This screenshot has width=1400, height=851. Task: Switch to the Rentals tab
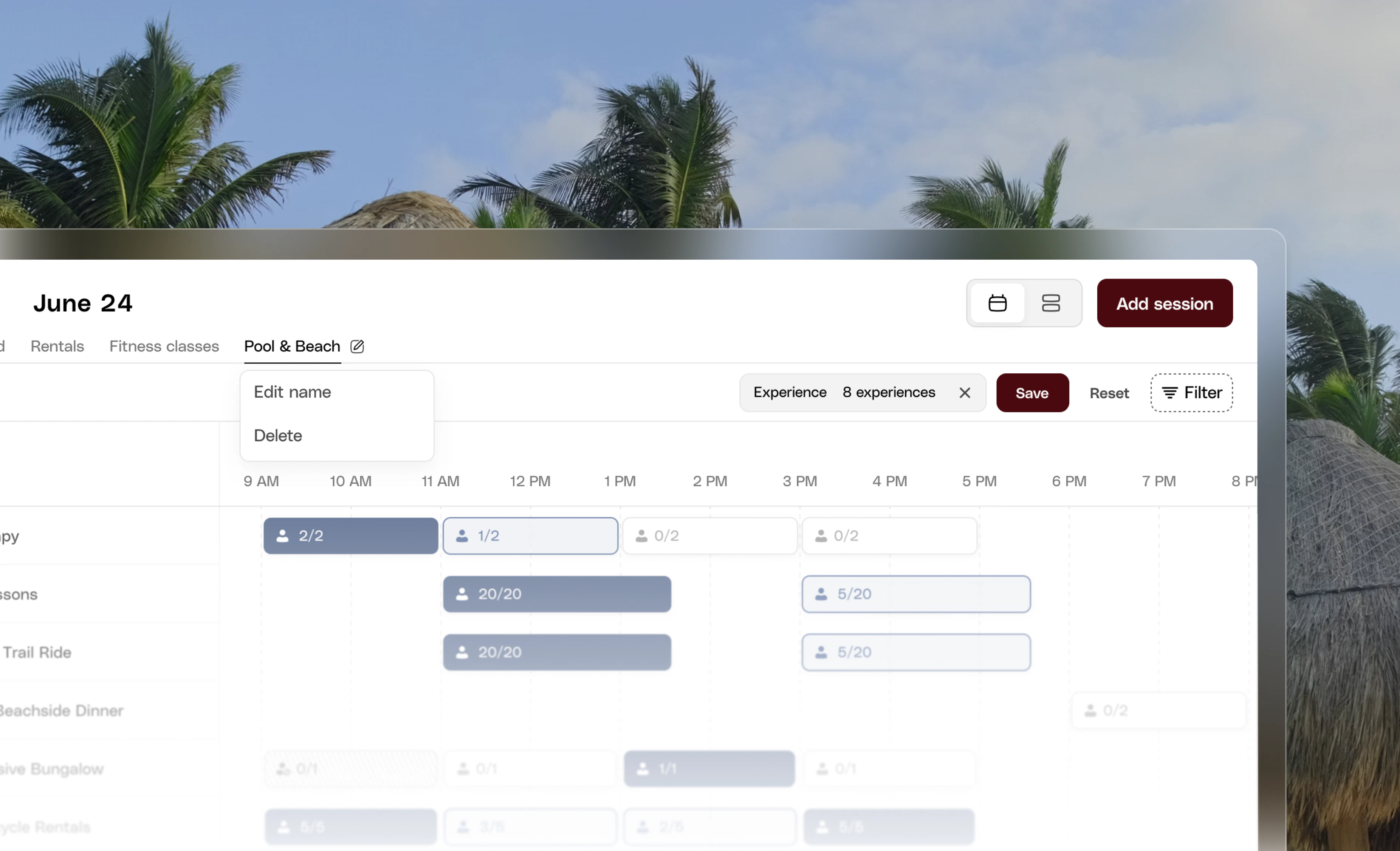coord(57,346)
